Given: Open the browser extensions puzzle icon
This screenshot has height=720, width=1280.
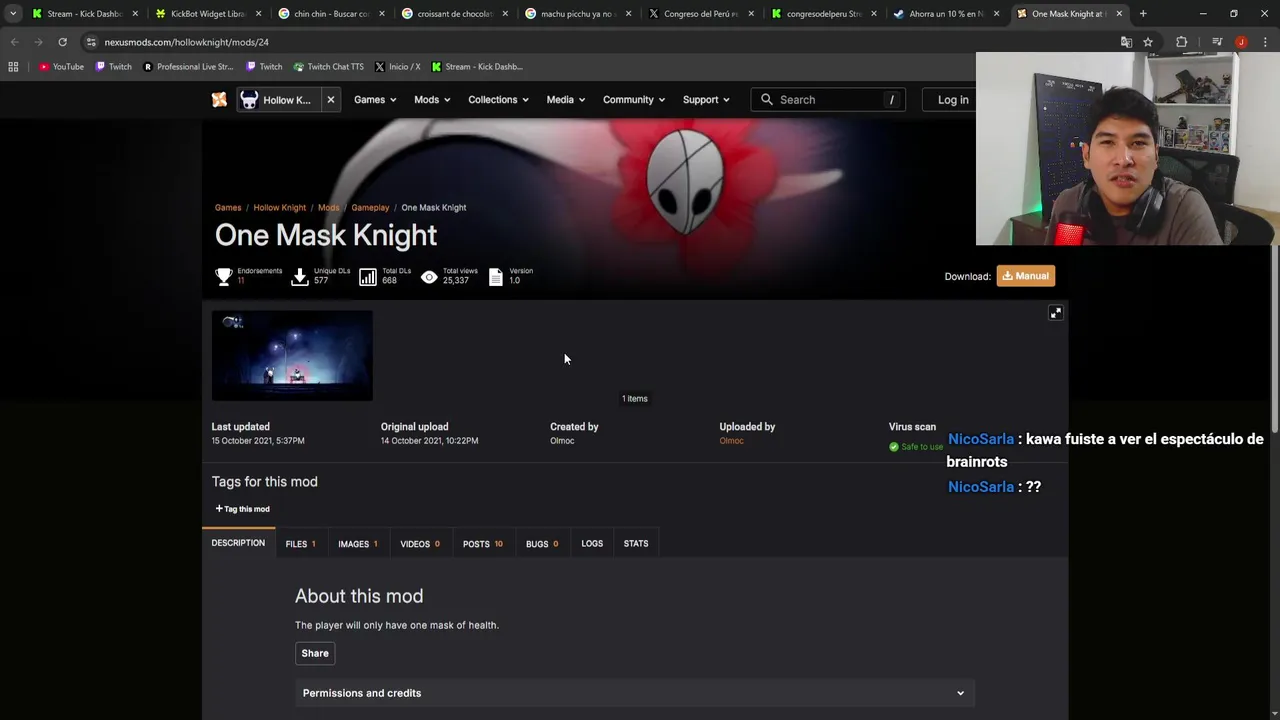Looking at the screenshot, I should click(1182, 42).
